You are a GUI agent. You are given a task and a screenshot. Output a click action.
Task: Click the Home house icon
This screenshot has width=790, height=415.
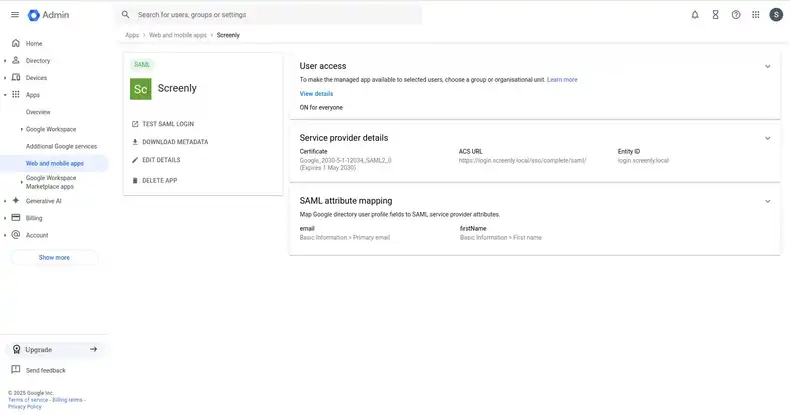16,43
